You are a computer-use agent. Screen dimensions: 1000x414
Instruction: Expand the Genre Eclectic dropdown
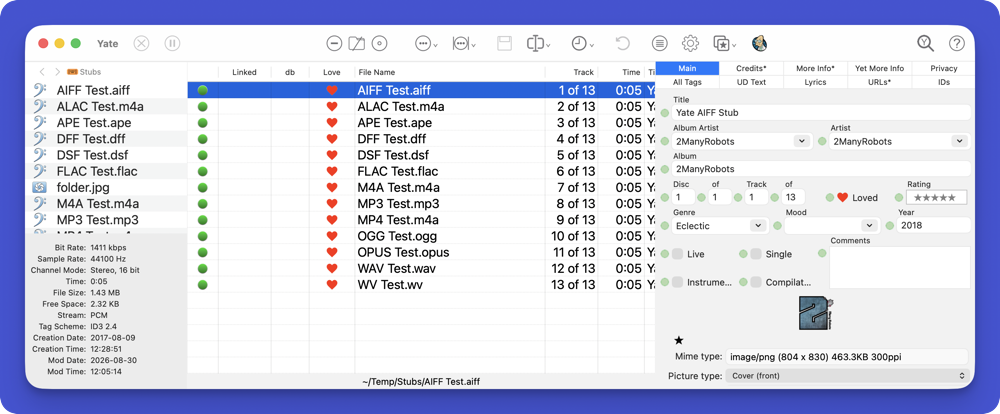click(758, 225)
